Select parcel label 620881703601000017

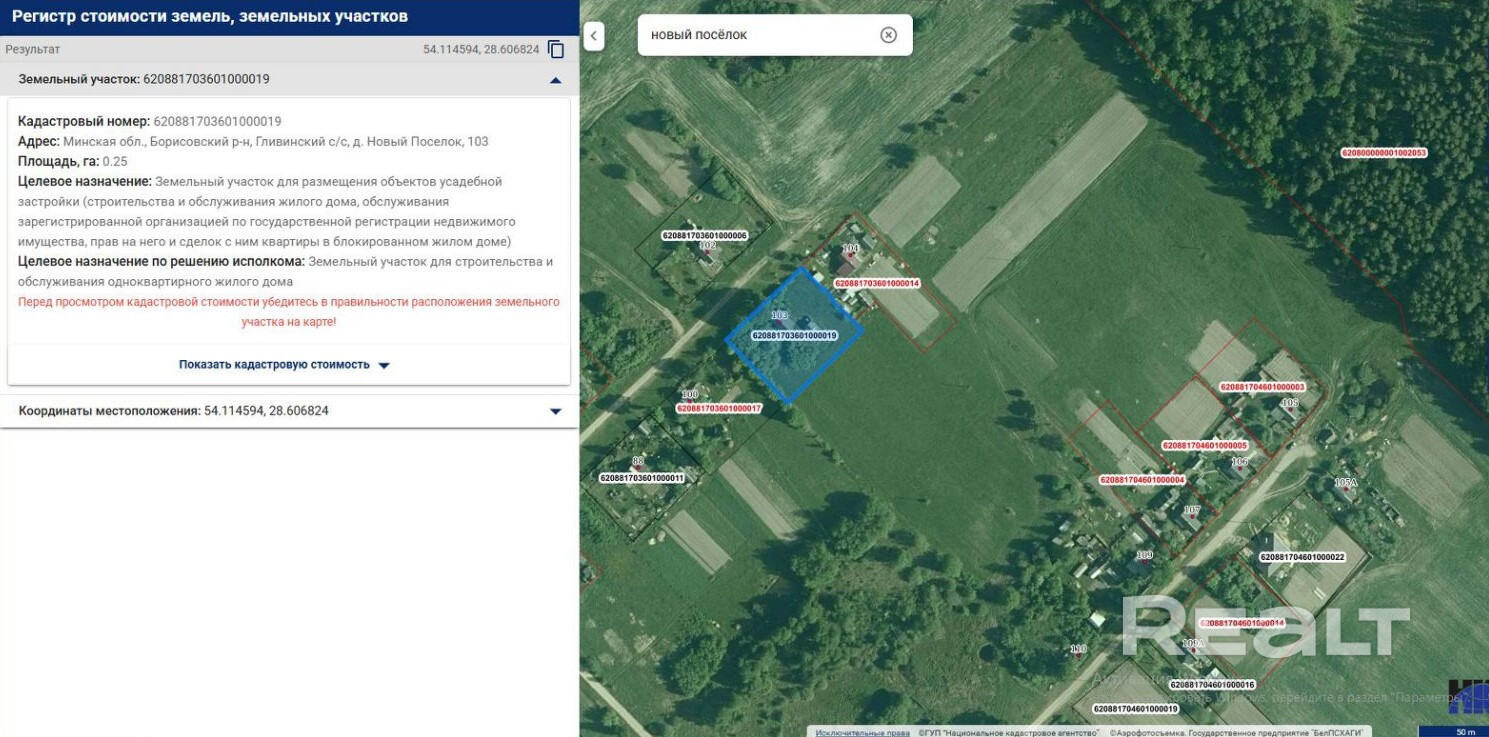click(x=719, y=408)
